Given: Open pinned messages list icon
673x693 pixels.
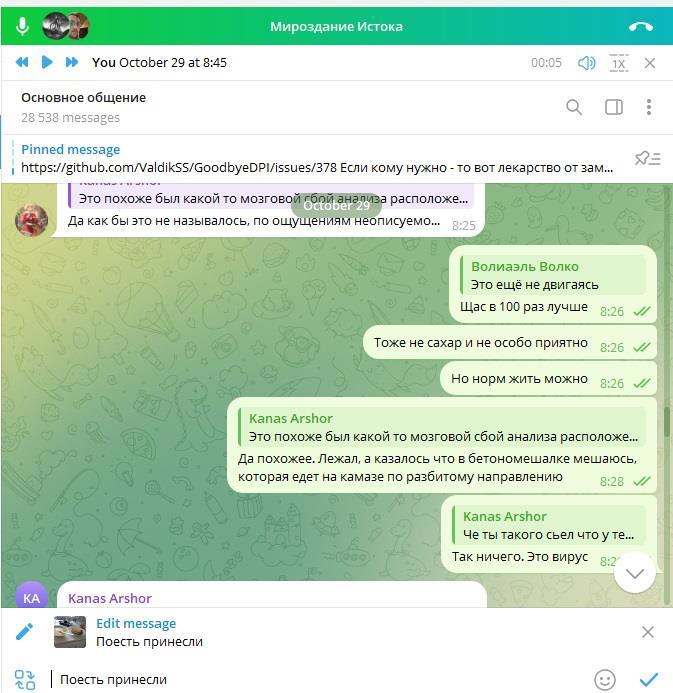Looking at the screenshot, I should click(647, 158).
